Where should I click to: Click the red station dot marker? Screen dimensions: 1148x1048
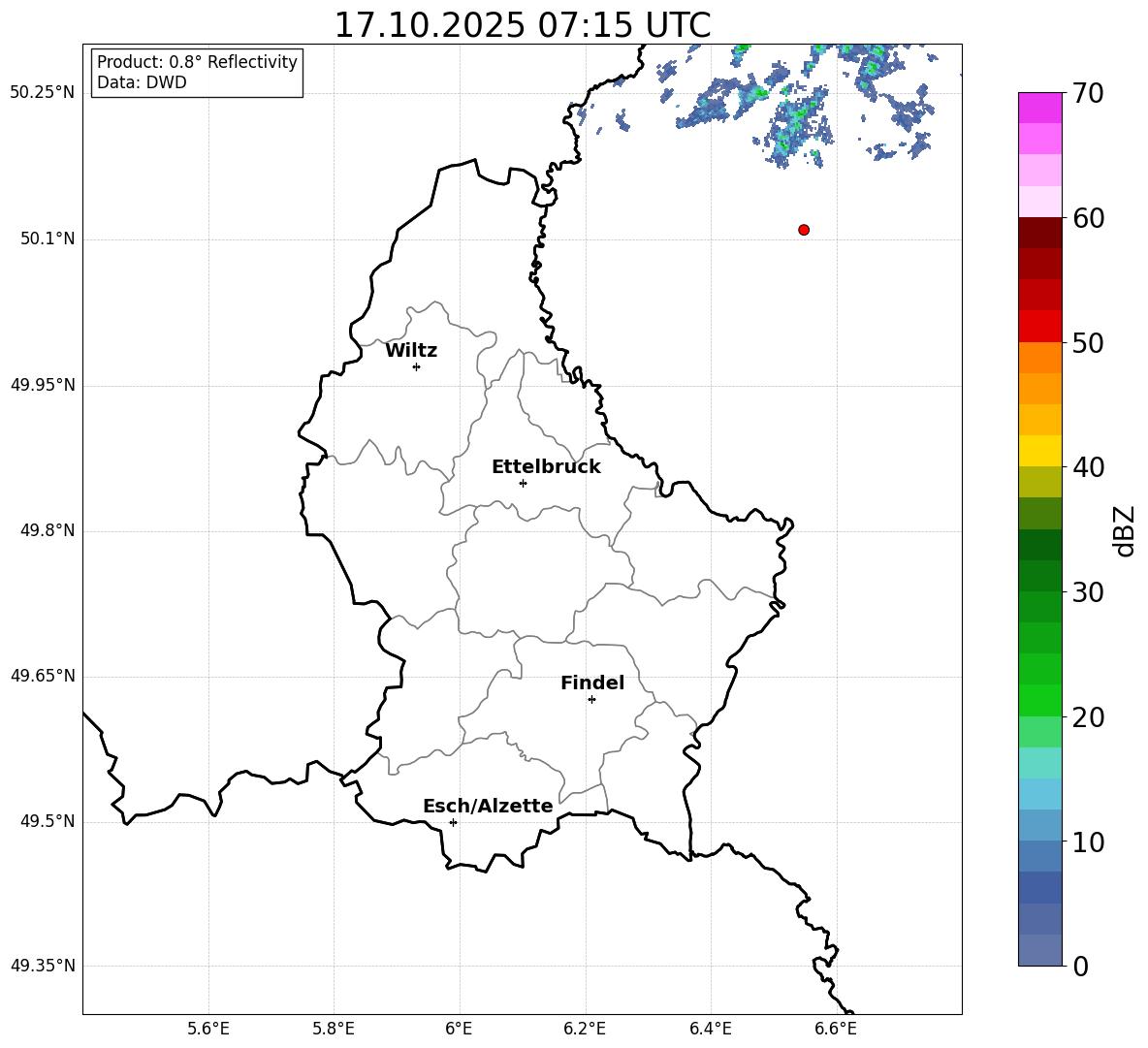point(803,230)
